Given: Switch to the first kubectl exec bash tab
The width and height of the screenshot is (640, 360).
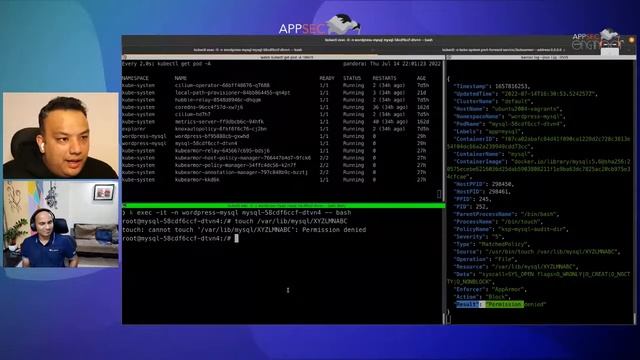Looking at the screenshot, I should coord(248,50).
